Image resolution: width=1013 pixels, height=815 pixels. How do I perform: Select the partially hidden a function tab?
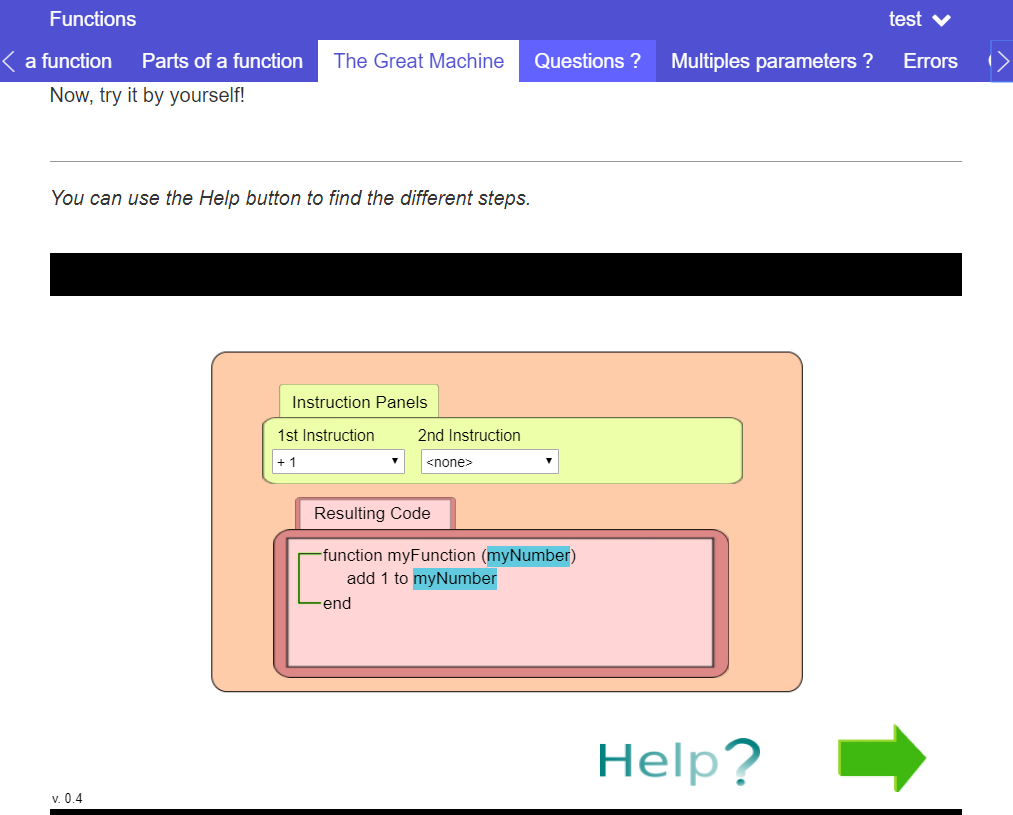(68, 61)
